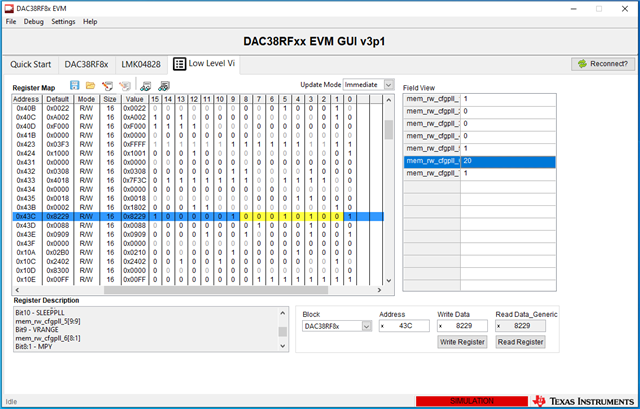
Task: Click the Address column header
Action: [x=26, y=99]
